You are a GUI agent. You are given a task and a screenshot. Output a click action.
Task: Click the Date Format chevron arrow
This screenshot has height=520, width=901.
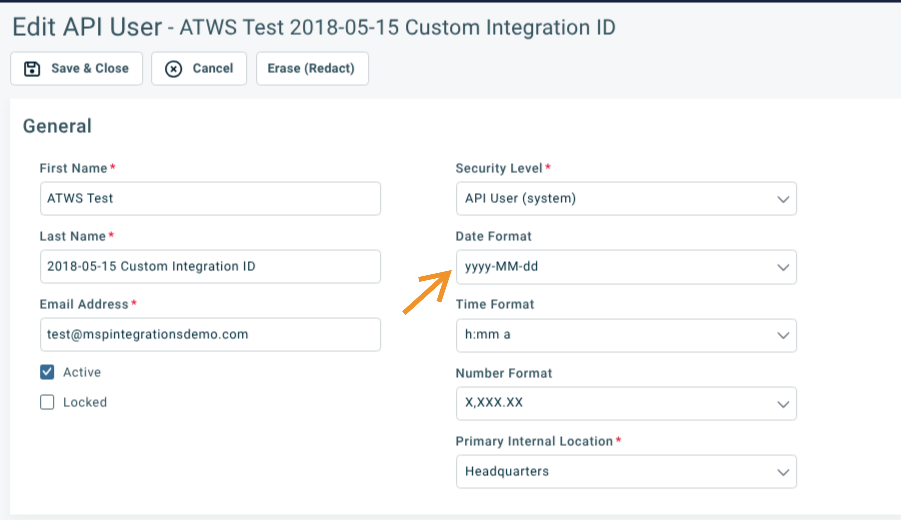(783, 267)
